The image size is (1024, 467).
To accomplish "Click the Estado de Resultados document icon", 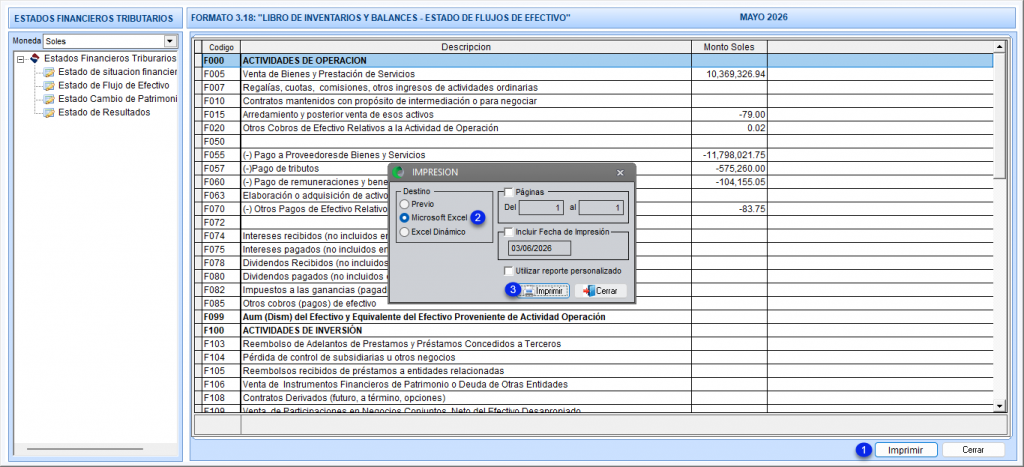I will (48, 112).
